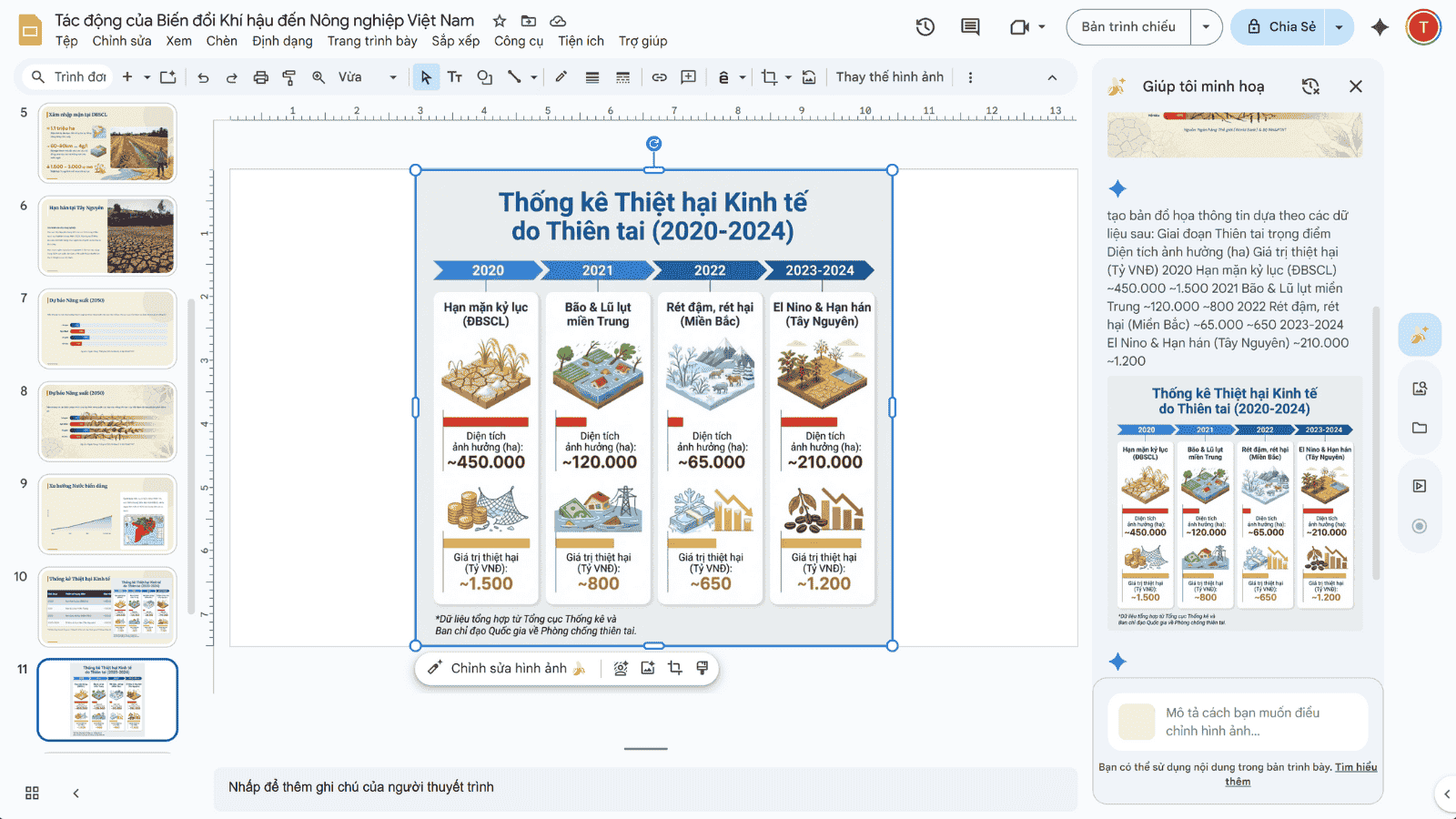Viewport: 1456px width, 819px height.
Task: Toggle grid view of slides
Action: tap(32, 793)
